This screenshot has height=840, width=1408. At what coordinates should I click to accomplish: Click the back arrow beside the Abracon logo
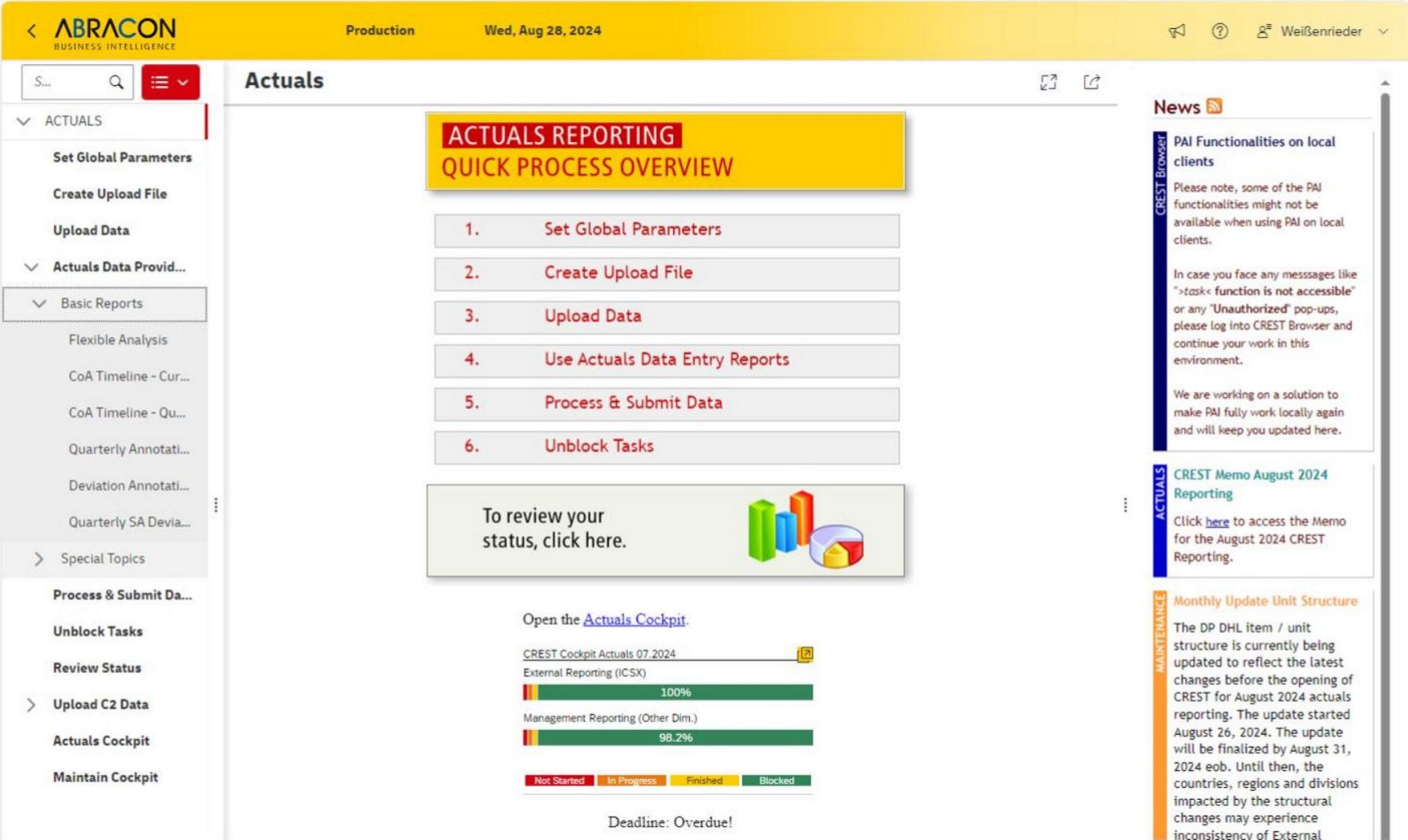tap(31, 31)
